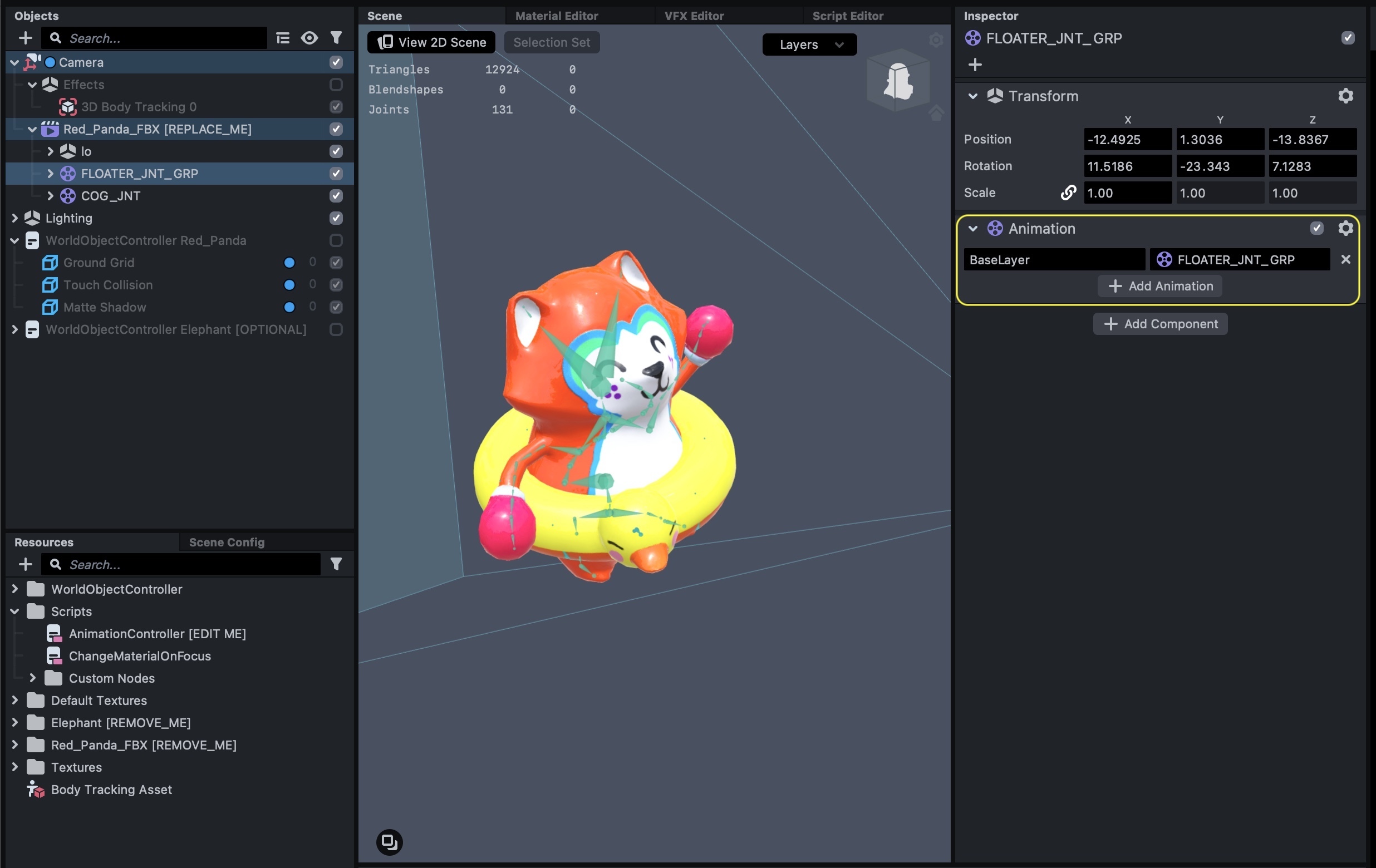Click the Add Component button
The image size is (1376, 868).
(x=1159, y=324)
